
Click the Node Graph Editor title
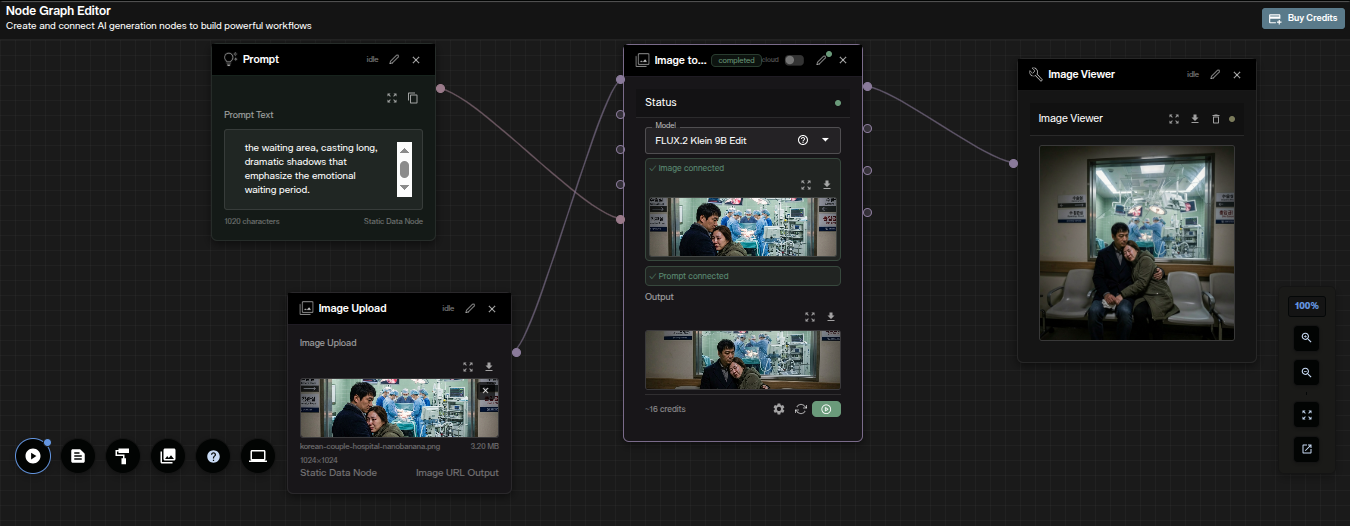[x=58, y=11]
